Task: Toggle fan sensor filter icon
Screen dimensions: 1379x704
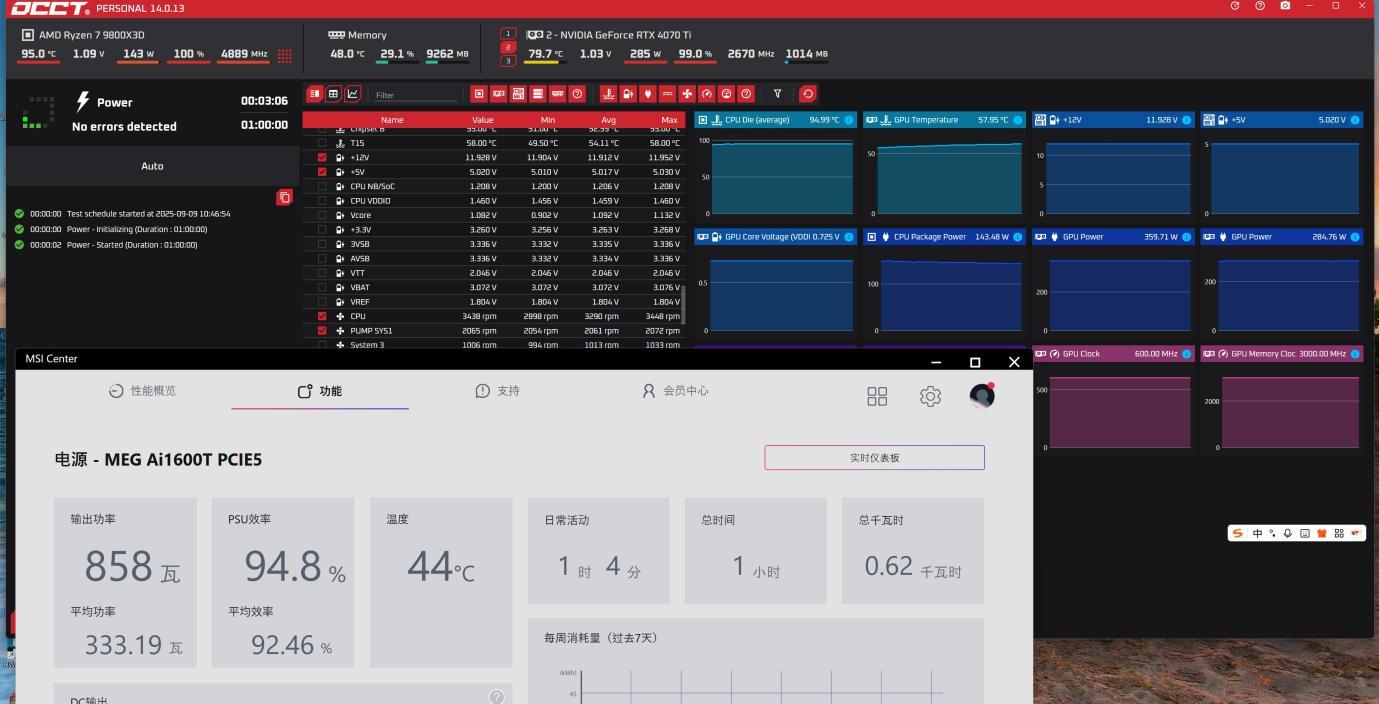Action: pyautogui.click(x=687, y=94)
